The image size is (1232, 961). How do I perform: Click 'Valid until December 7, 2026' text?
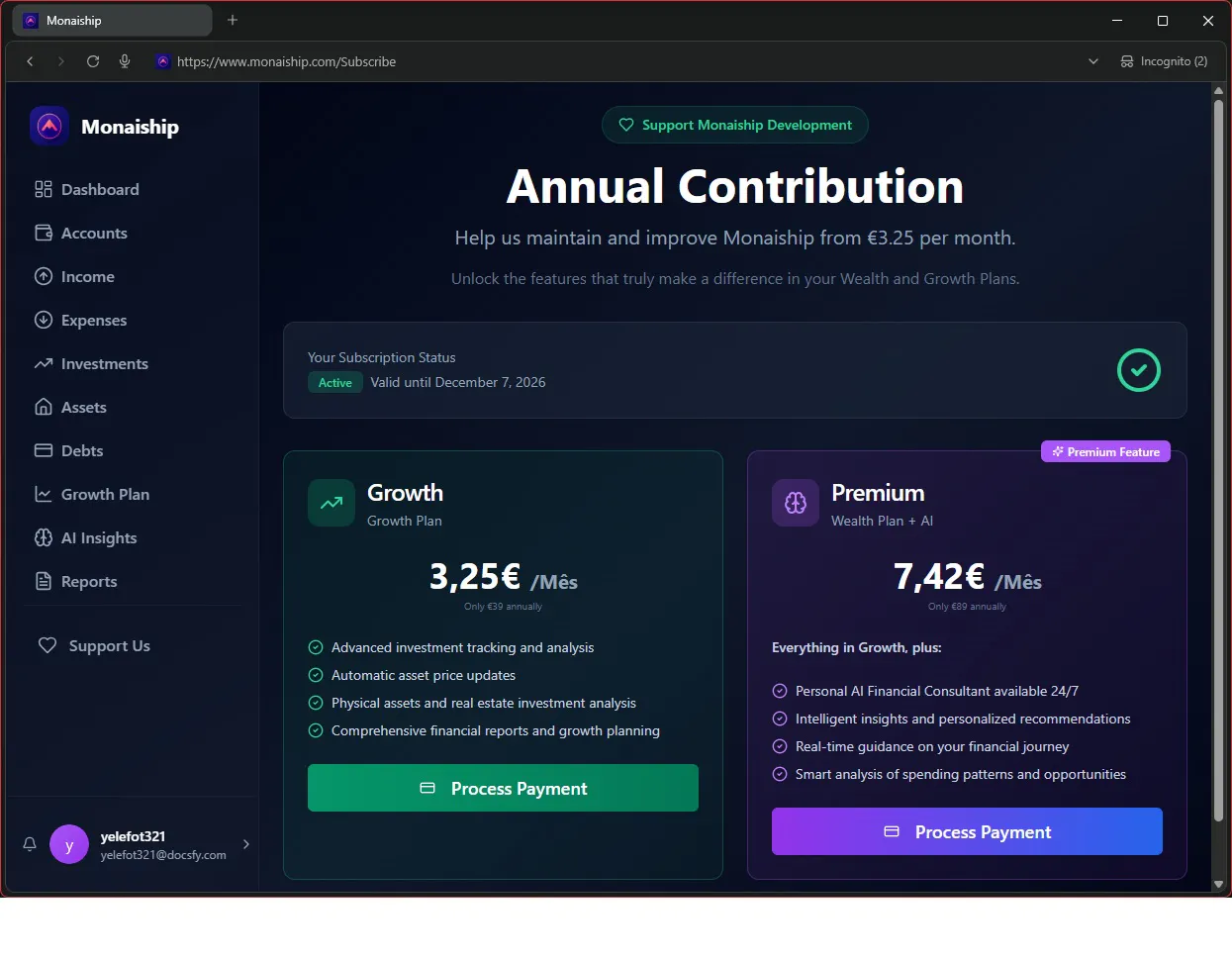coord(458,382)
